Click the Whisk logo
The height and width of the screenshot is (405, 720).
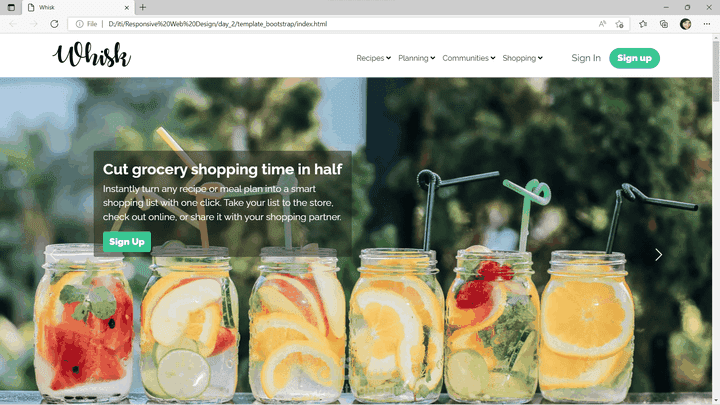[x=91, y=55]
